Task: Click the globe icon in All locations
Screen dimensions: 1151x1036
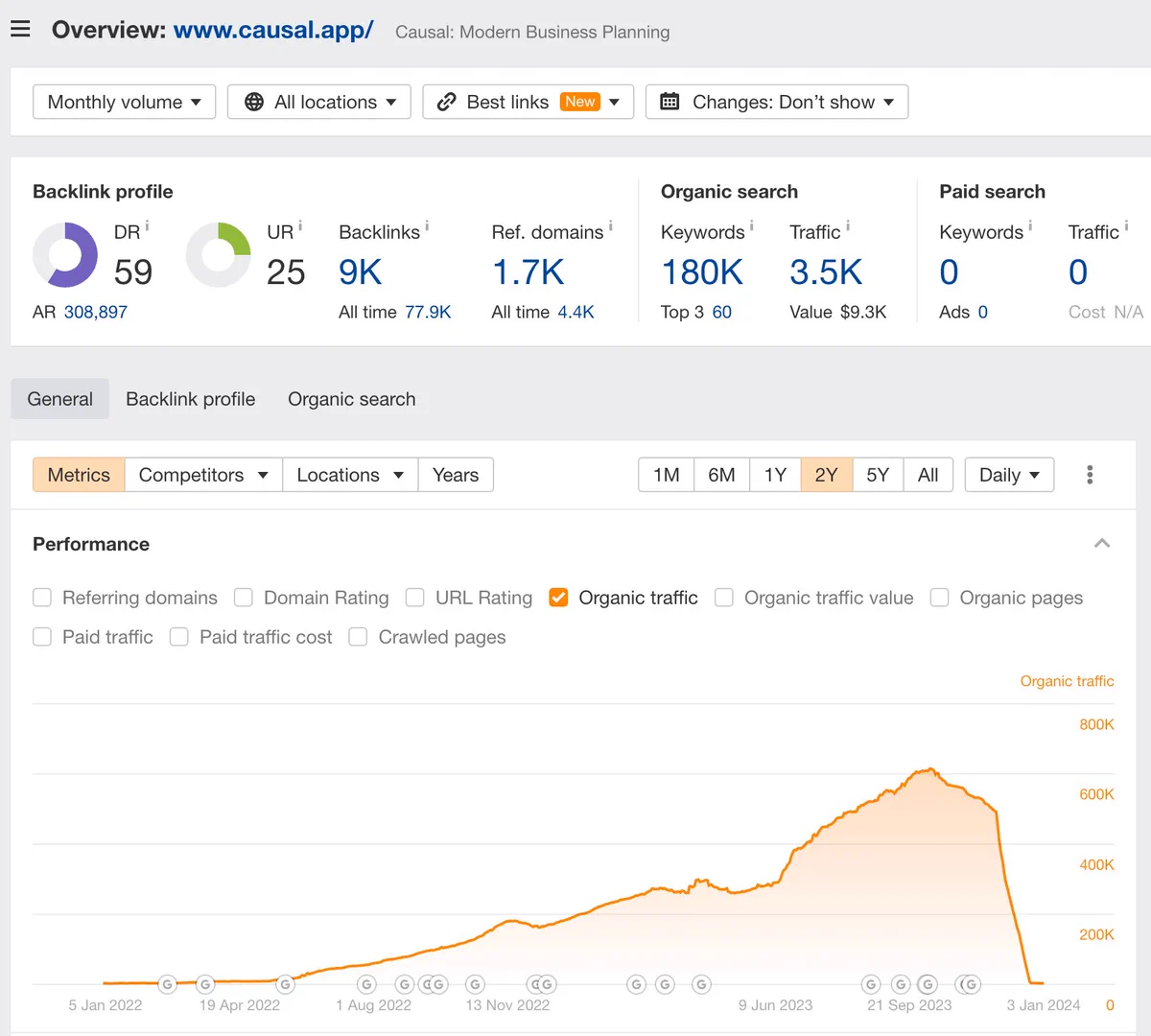Action: click(x=254, y=102)
